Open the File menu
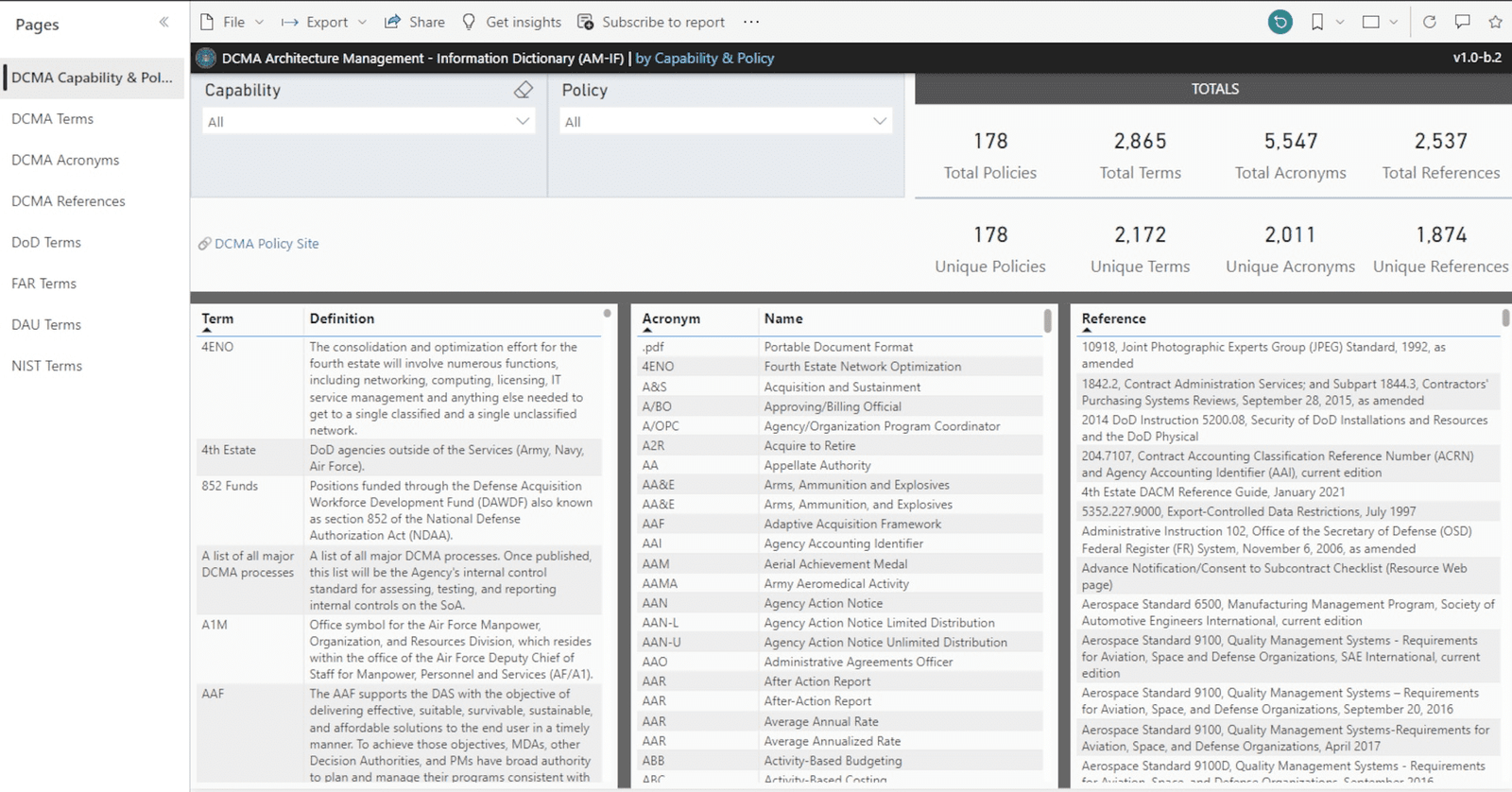1512x792 pixels. coord(232,22)
